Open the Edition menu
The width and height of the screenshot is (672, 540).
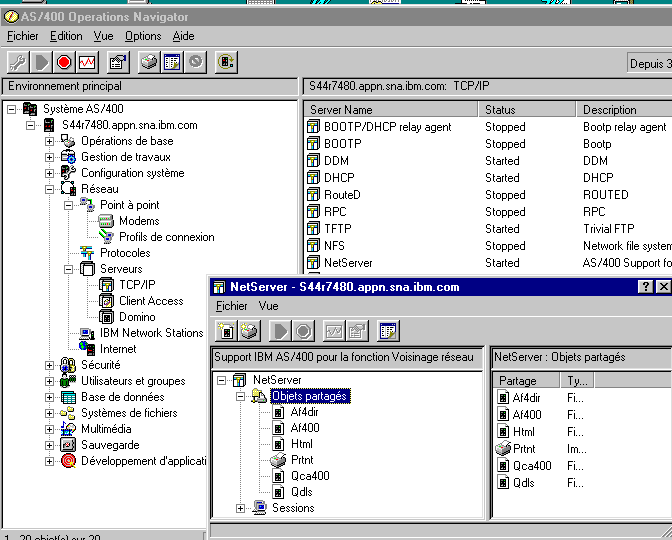(x=66, y=36)
